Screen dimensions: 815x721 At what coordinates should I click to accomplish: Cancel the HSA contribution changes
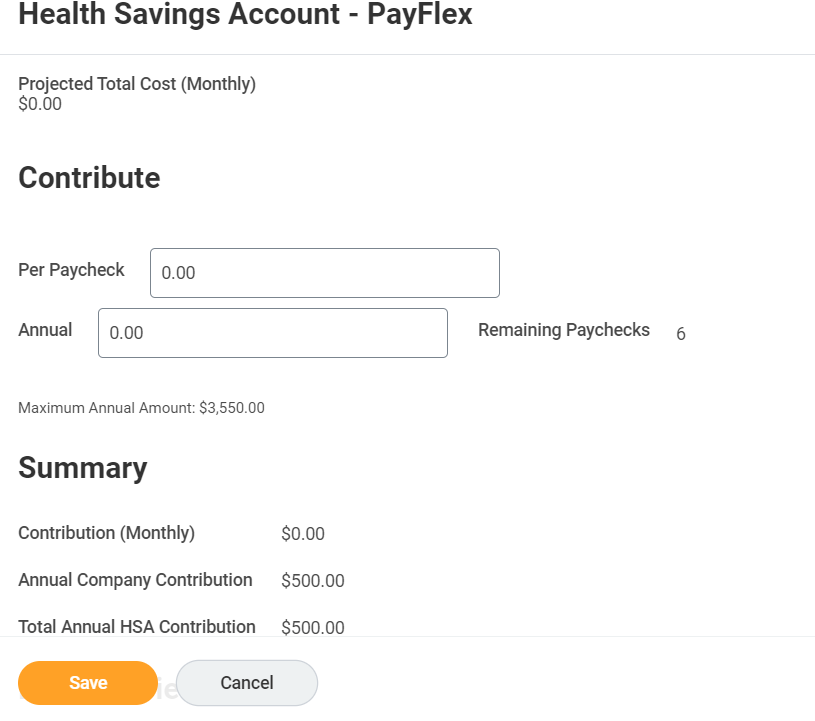pos(247,683)
